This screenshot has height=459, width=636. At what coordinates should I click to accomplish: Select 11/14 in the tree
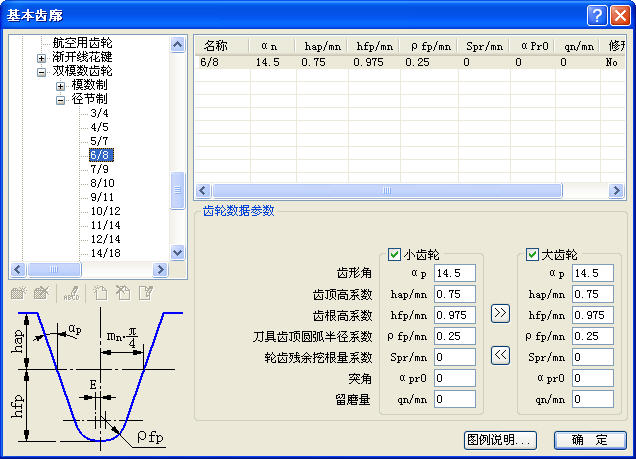pos(105,225)
